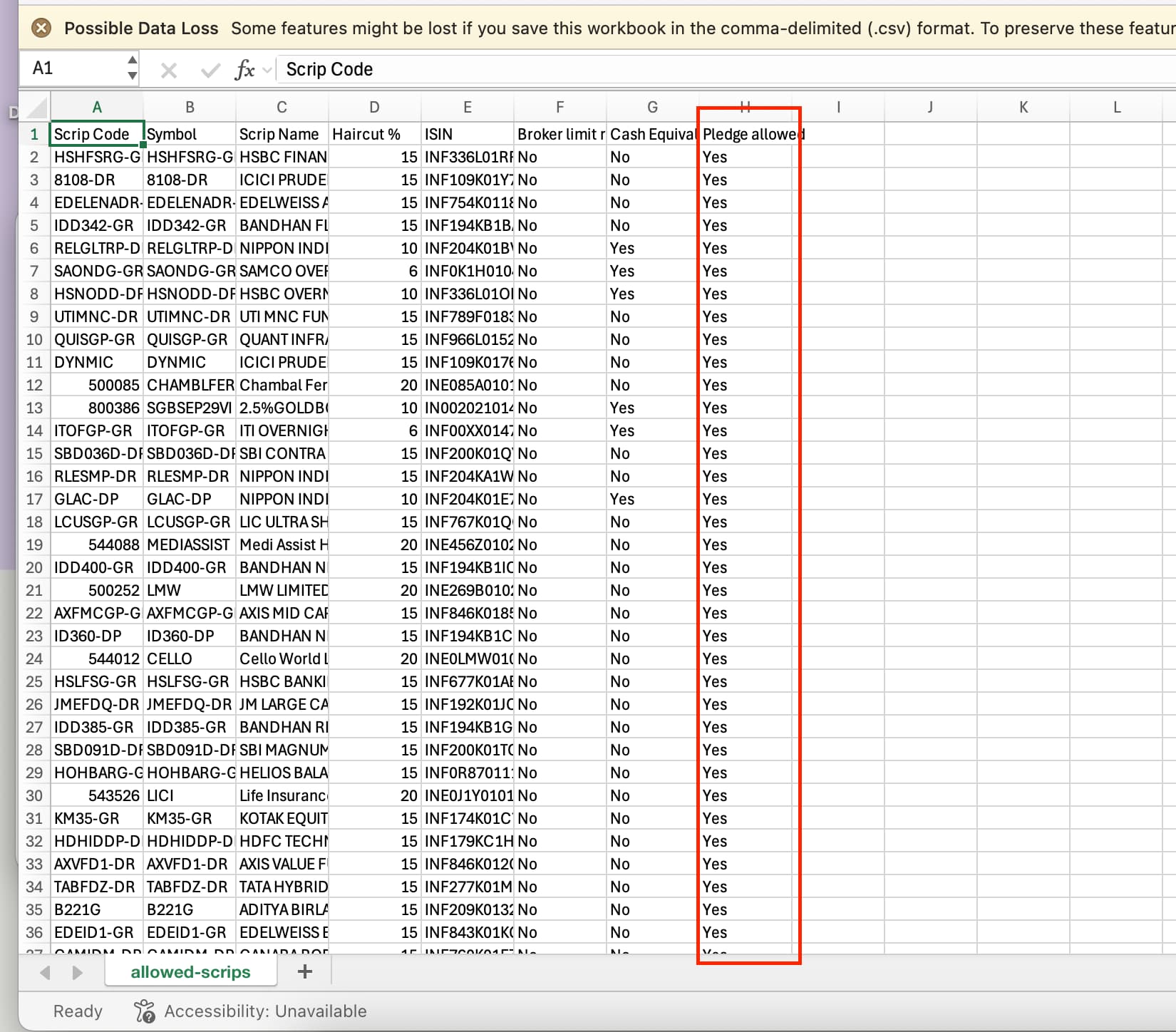Screen dimensions: 1176x1032
Task: Select the Scrip Code header cell
Action: 97,134
